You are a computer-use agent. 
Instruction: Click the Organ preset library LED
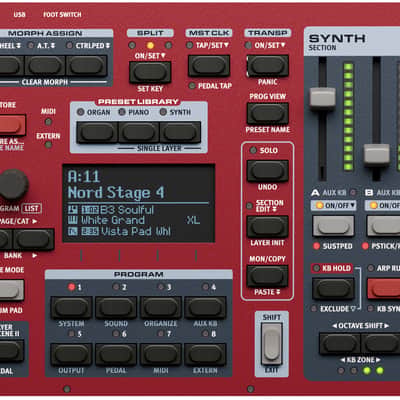tap(80, 112)
